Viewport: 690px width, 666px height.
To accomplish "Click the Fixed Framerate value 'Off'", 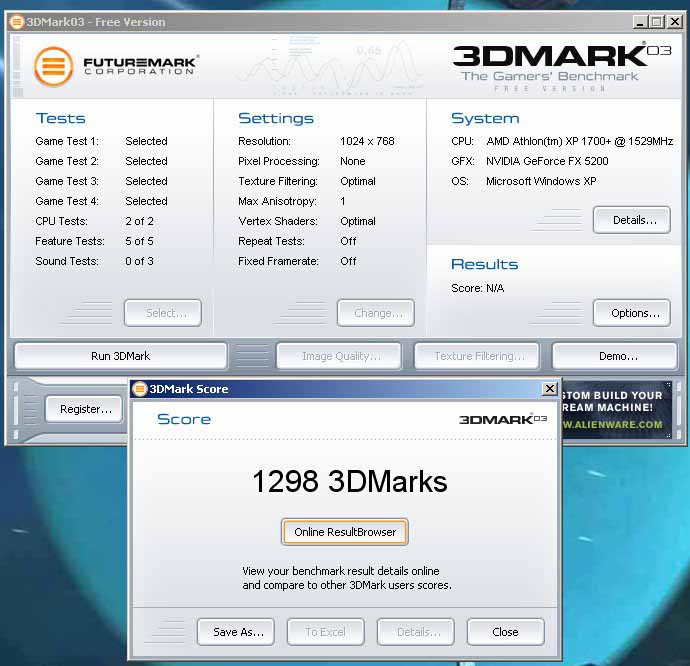I will [348, 261].
